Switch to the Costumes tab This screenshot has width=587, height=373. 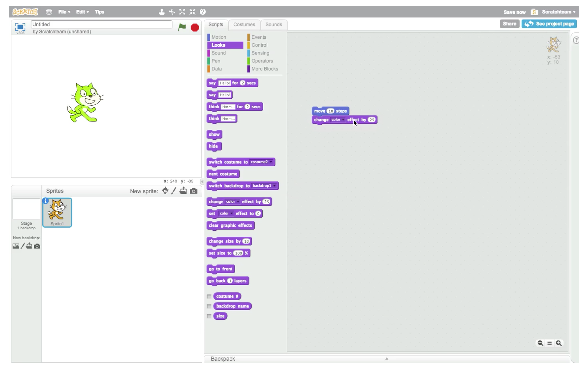click(244, 24)
